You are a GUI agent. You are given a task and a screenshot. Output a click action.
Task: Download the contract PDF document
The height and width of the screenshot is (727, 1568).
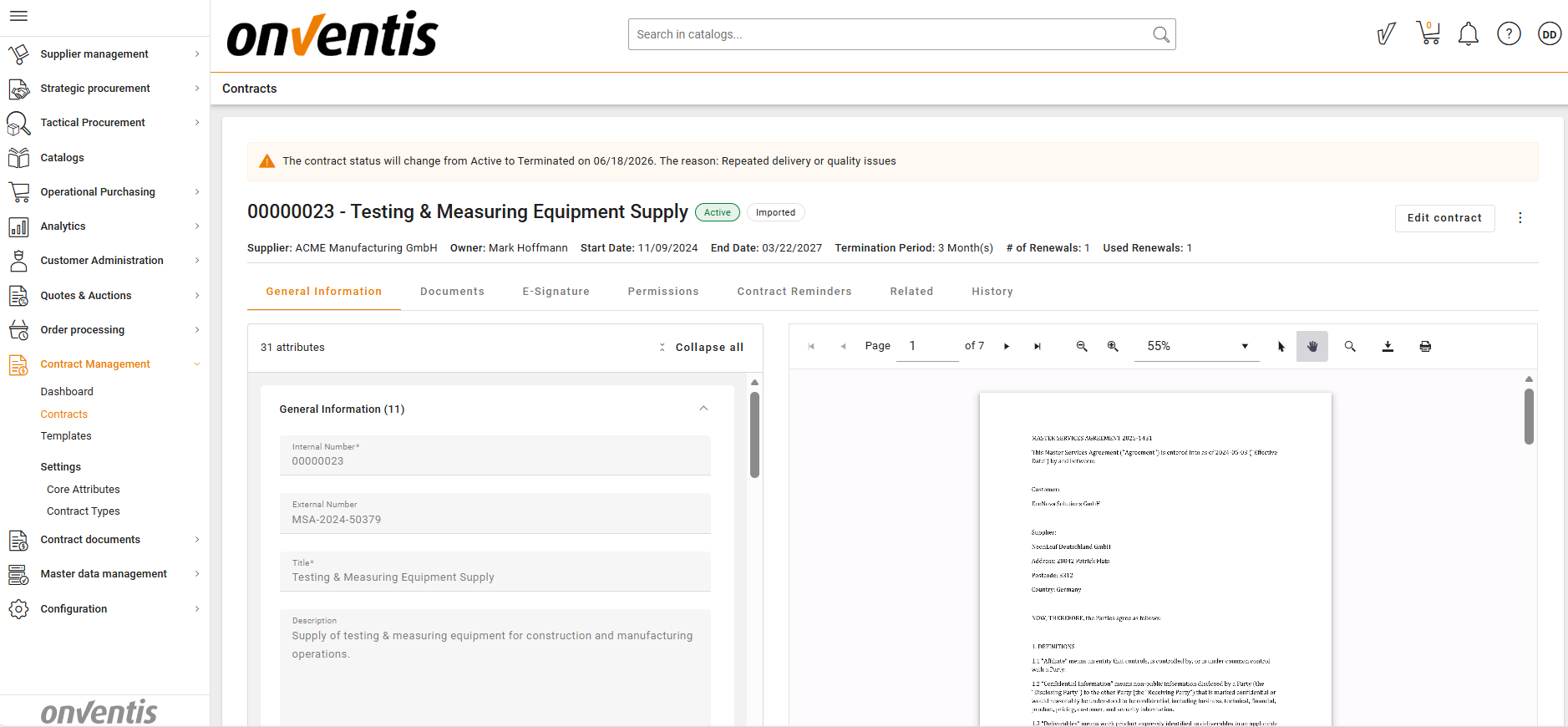tap(1388, 347)
